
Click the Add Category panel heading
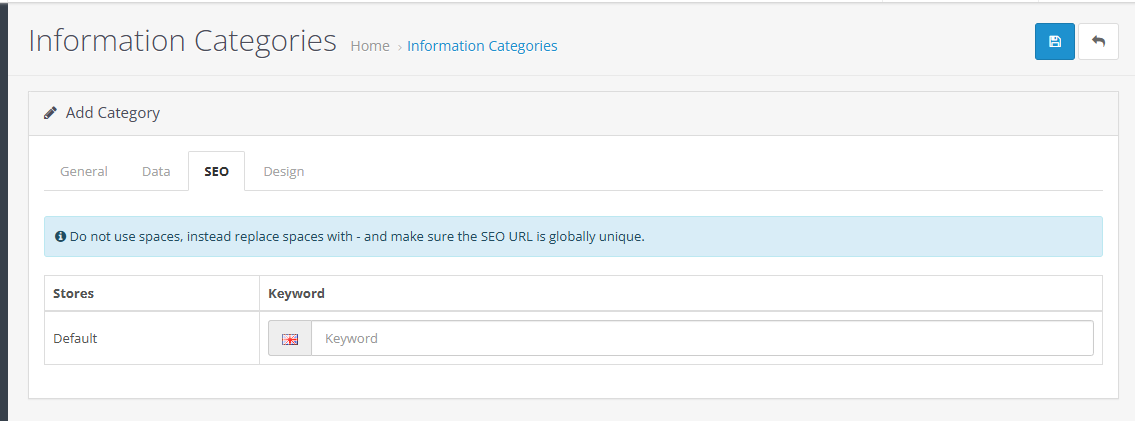pyautogui.click(x=112, y=113)
